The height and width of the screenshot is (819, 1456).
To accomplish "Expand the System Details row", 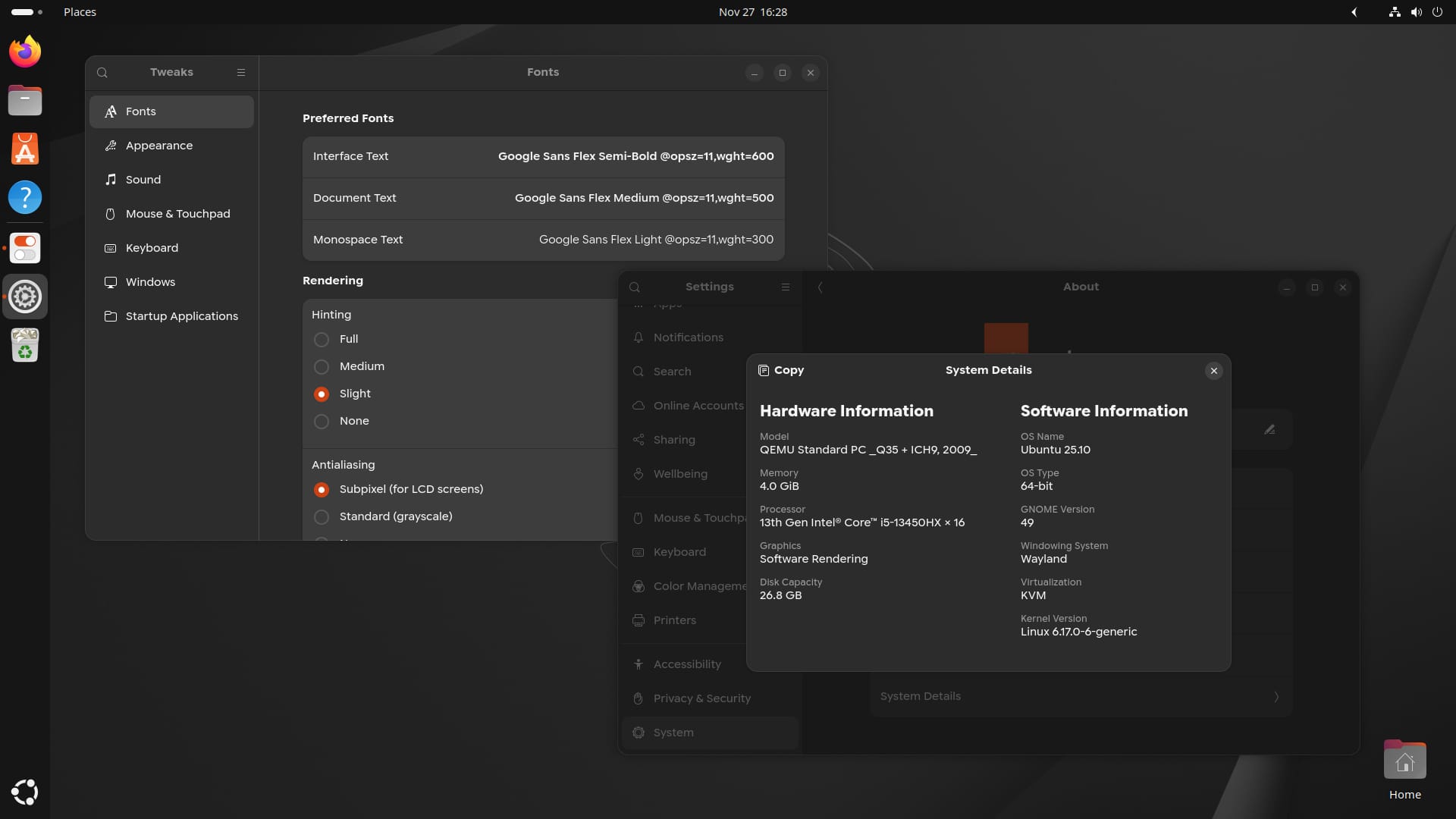I will tap(1080, 696).
